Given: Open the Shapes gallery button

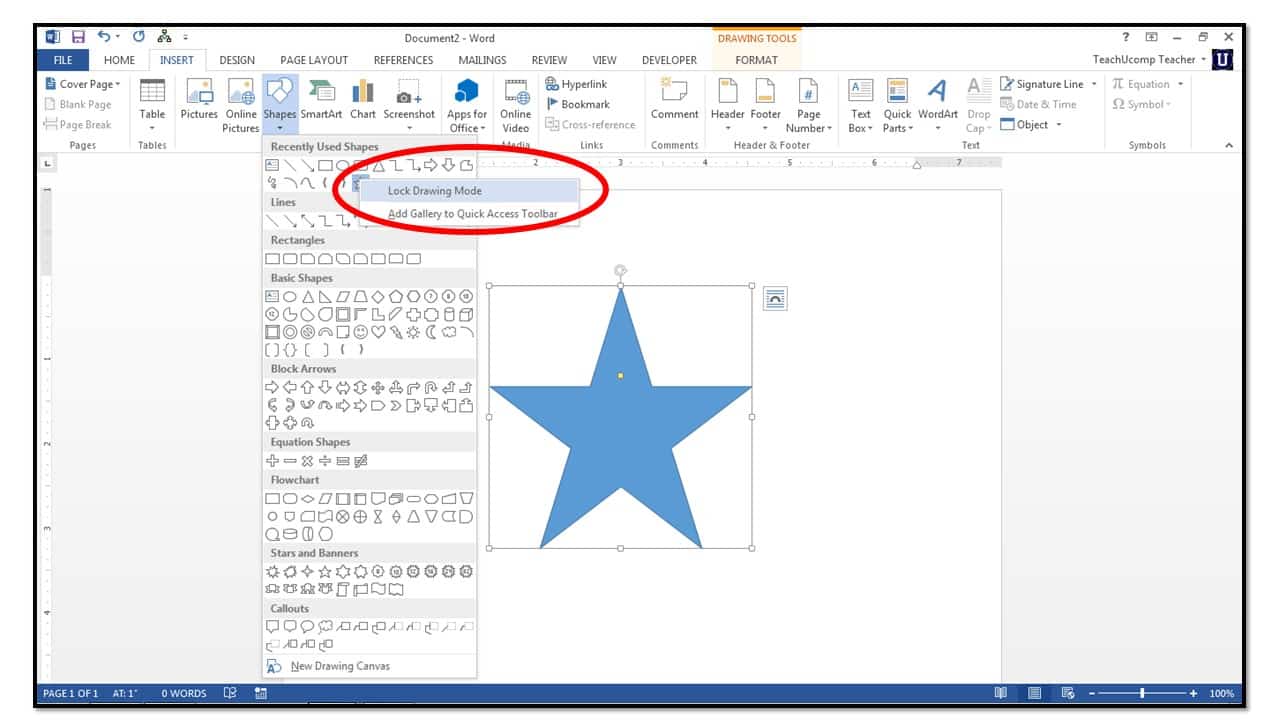Looking at the screenshot, I should [280, 104].
